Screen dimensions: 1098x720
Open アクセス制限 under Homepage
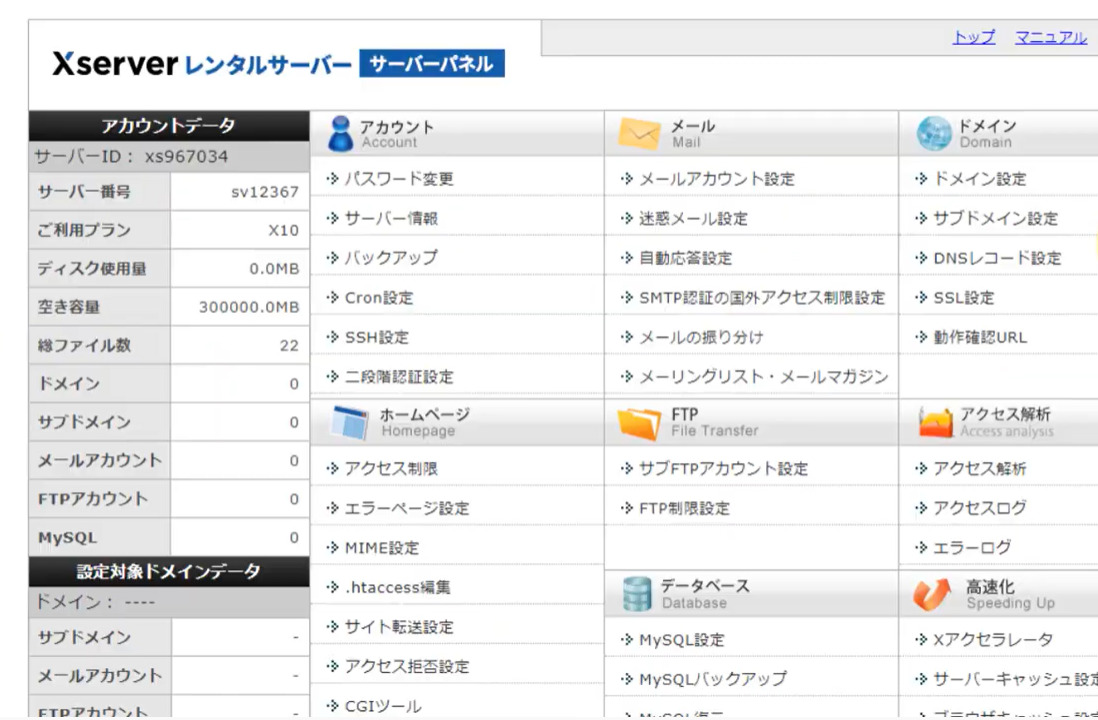pos(391,469)
